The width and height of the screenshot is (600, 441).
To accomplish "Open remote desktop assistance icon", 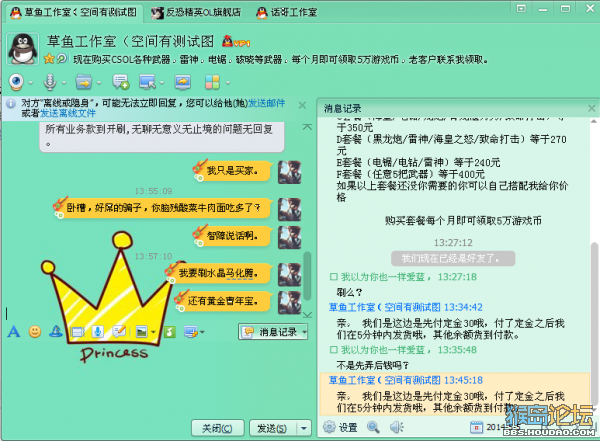I will pyautogui.click(x=148, y=82).
